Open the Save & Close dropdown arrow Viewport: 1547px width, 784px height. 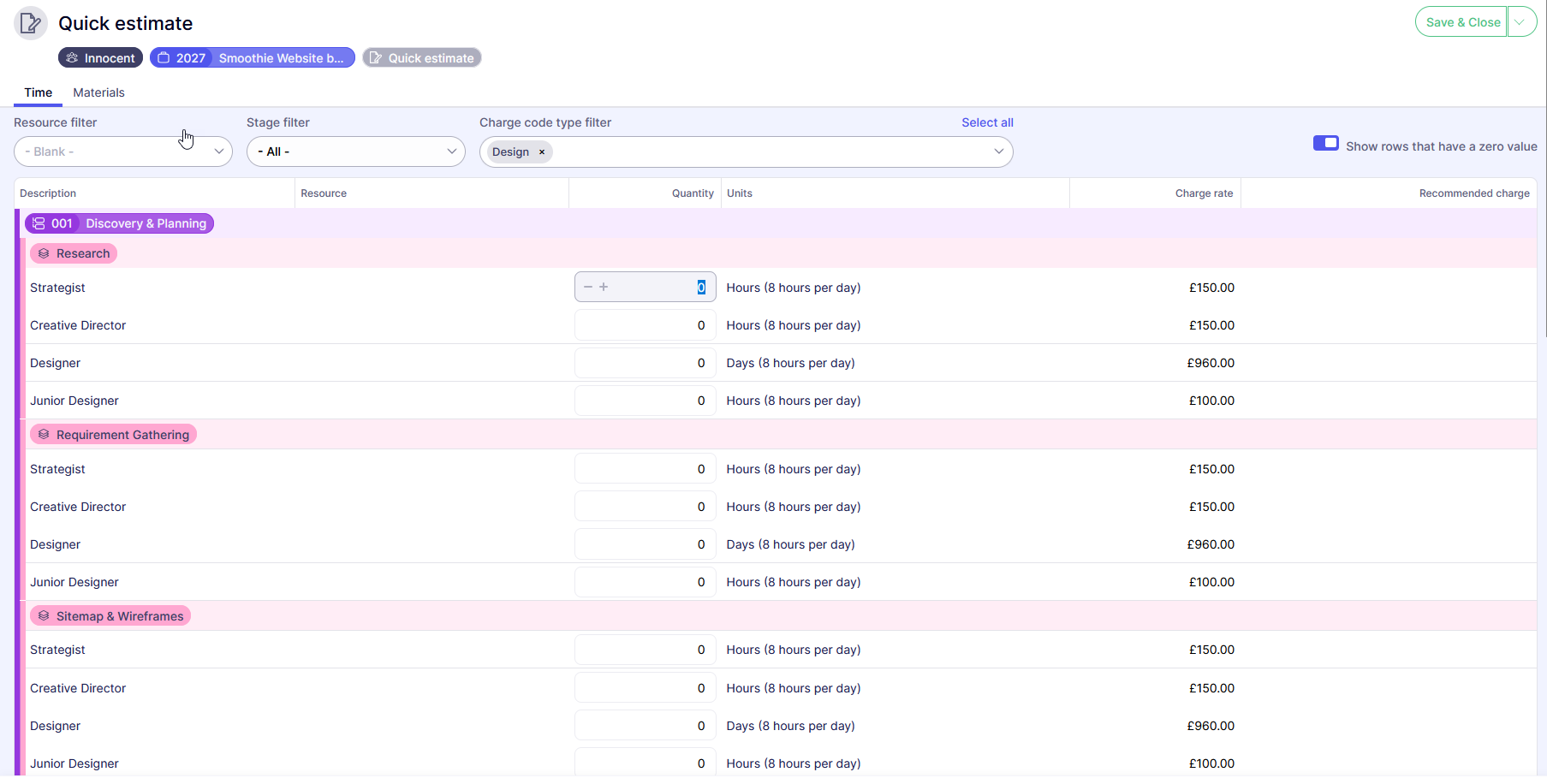click(x=1520, y=22)
